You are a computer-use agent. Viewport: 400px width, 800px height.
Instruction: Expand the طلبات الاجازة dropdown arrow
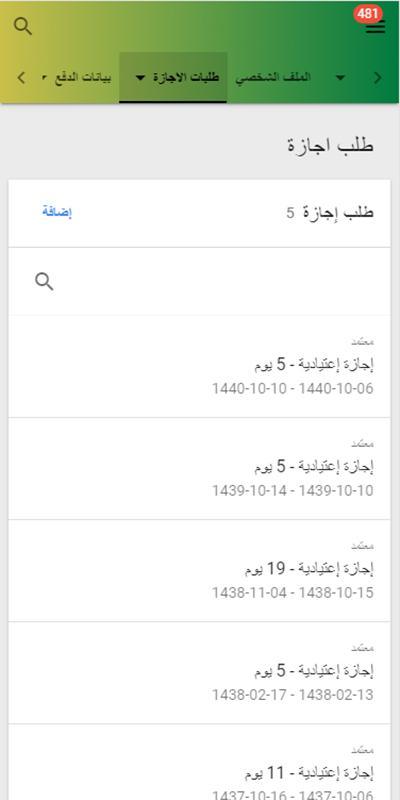[x=140, y=78]
